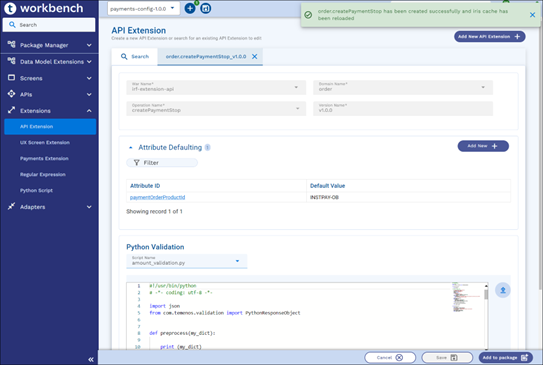Collapse the Attribute Defaulting section
Image resolution: width=543 pixels, height=365 pixels.
[131, 148]
